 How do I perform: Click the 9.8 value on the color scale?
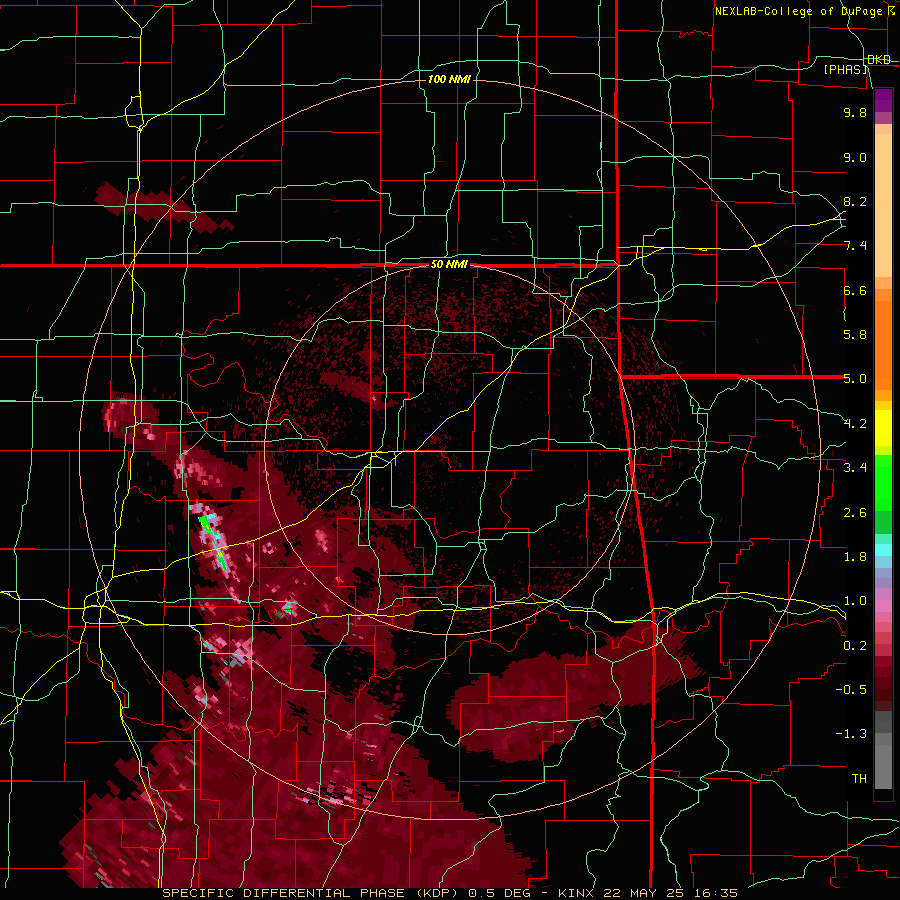[x=855, y=112]
